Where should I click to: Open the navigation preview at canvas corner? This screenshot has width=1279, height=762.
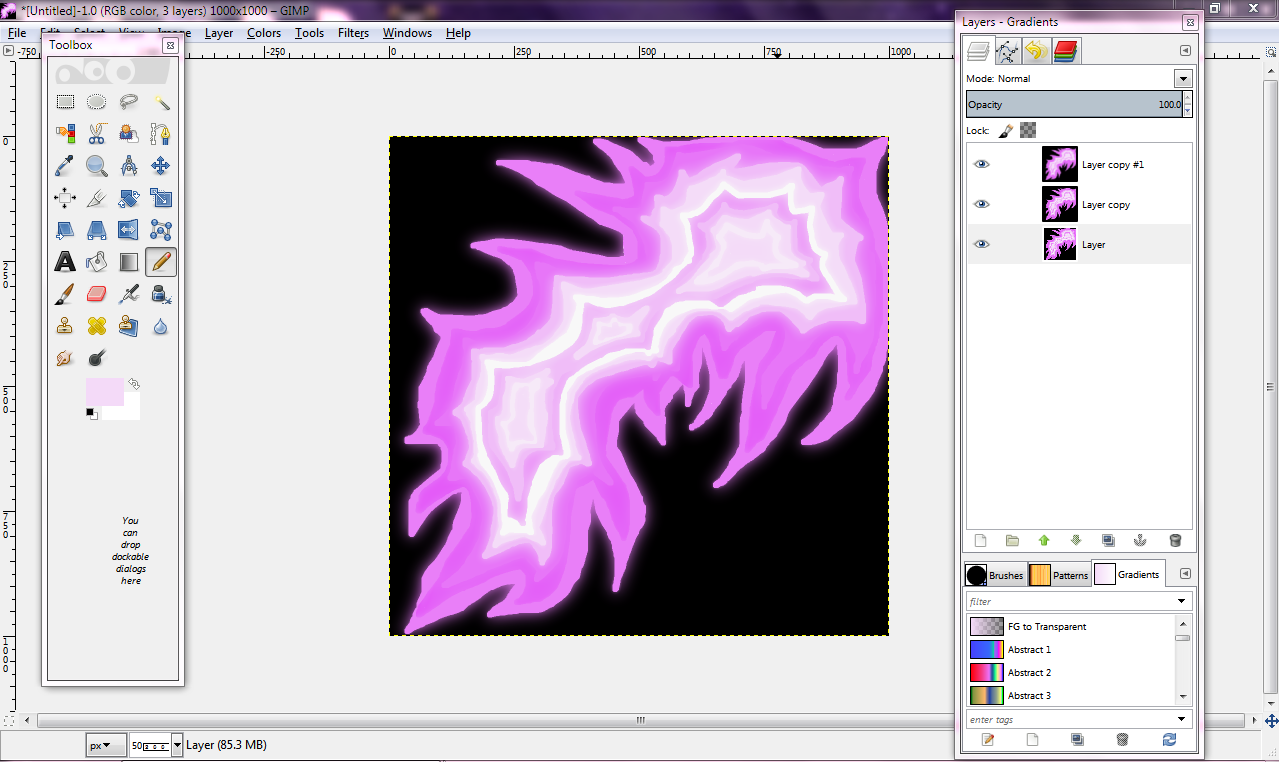[x=1271, y=720]
